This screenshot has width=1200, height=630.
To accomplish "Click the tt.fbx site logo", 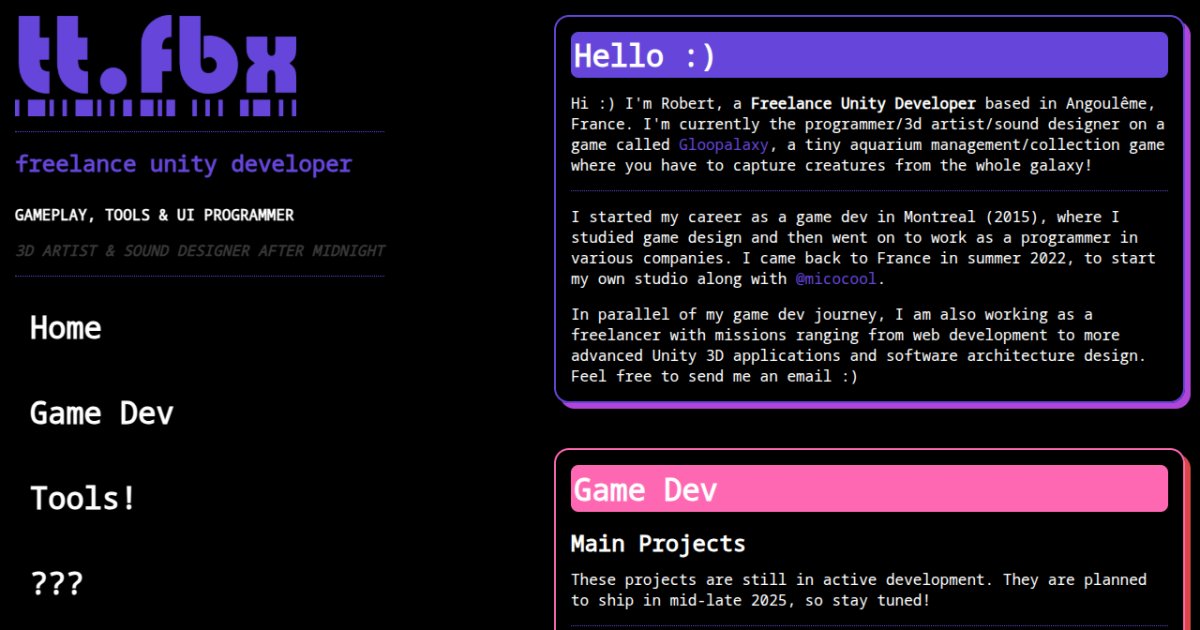I will (156, 55).
